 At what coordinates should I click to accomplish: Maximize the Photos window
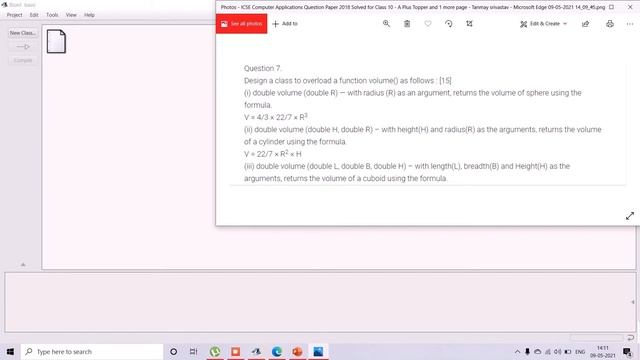click(x=611, y=7)
